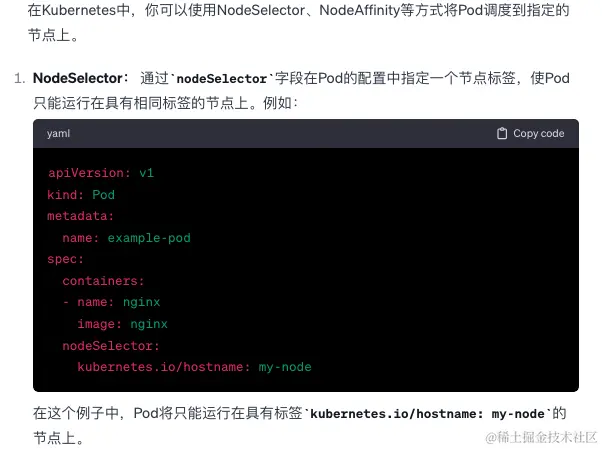Click the "name: example-pod" code line
This screenshot has width=602, height=449.
click(126, 238)
